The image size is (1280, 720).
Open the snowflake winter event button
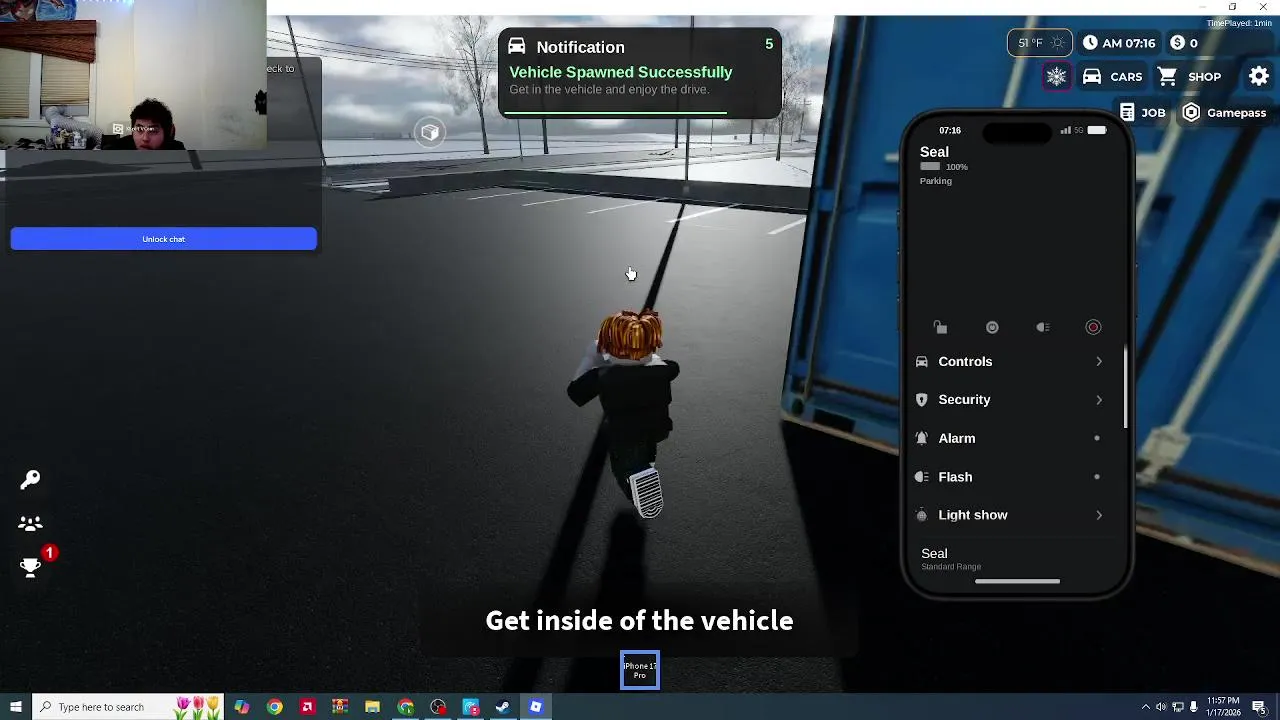tap(1056, 77)
